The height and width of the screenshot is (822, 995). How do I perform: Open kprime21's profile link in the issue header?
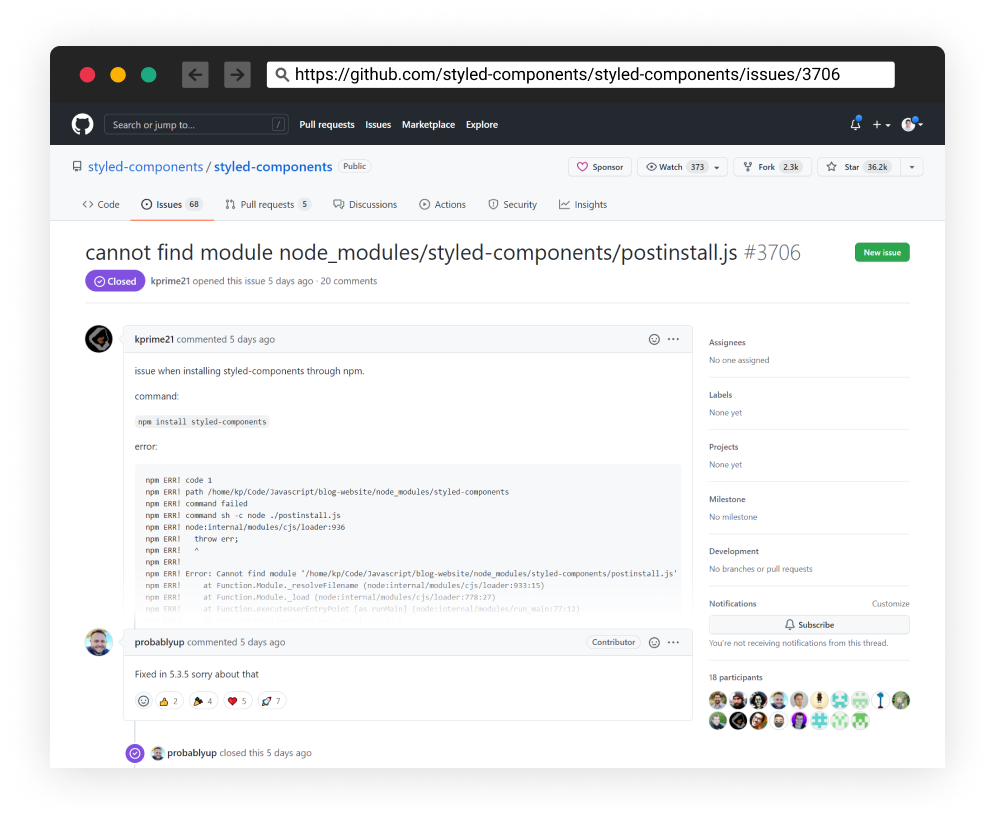170,281
